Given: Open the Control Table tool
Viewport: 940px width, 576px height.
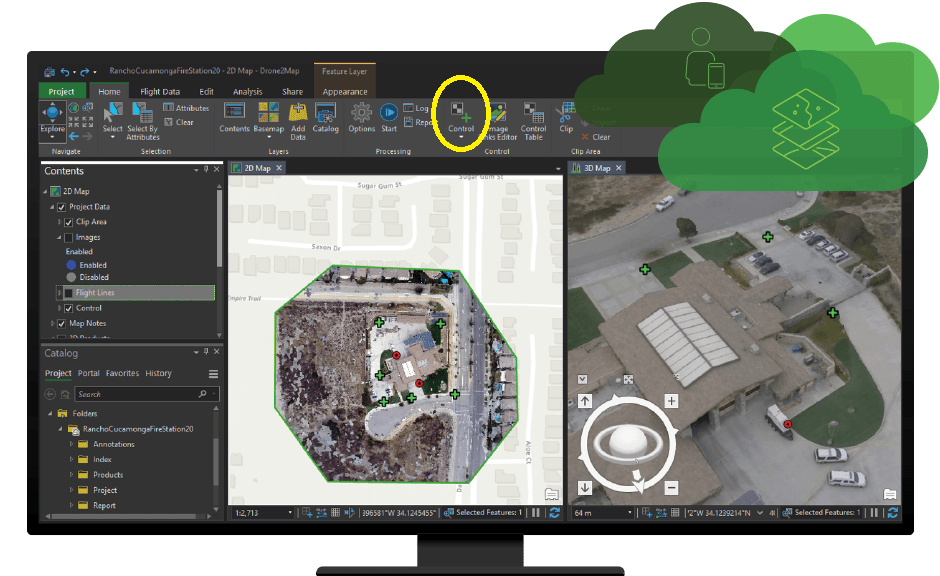Looking at the screenshot, I should 533,122.
